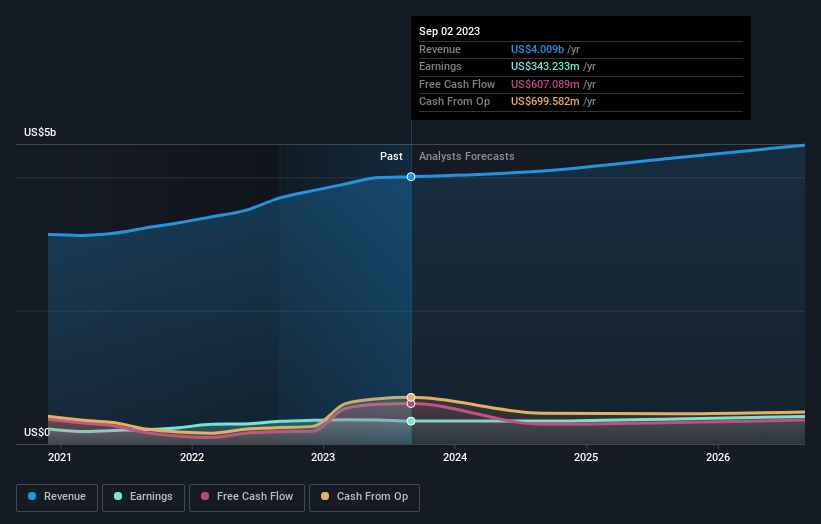Click the US$607.089m free cash flow value

545,84
